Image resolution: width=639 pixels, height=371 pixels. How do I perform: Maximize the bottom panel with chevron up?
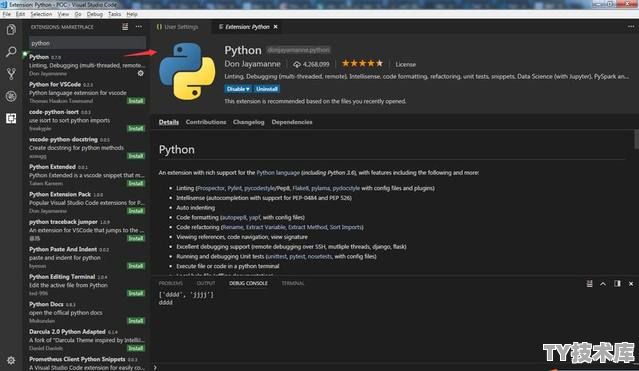point(603,284)
